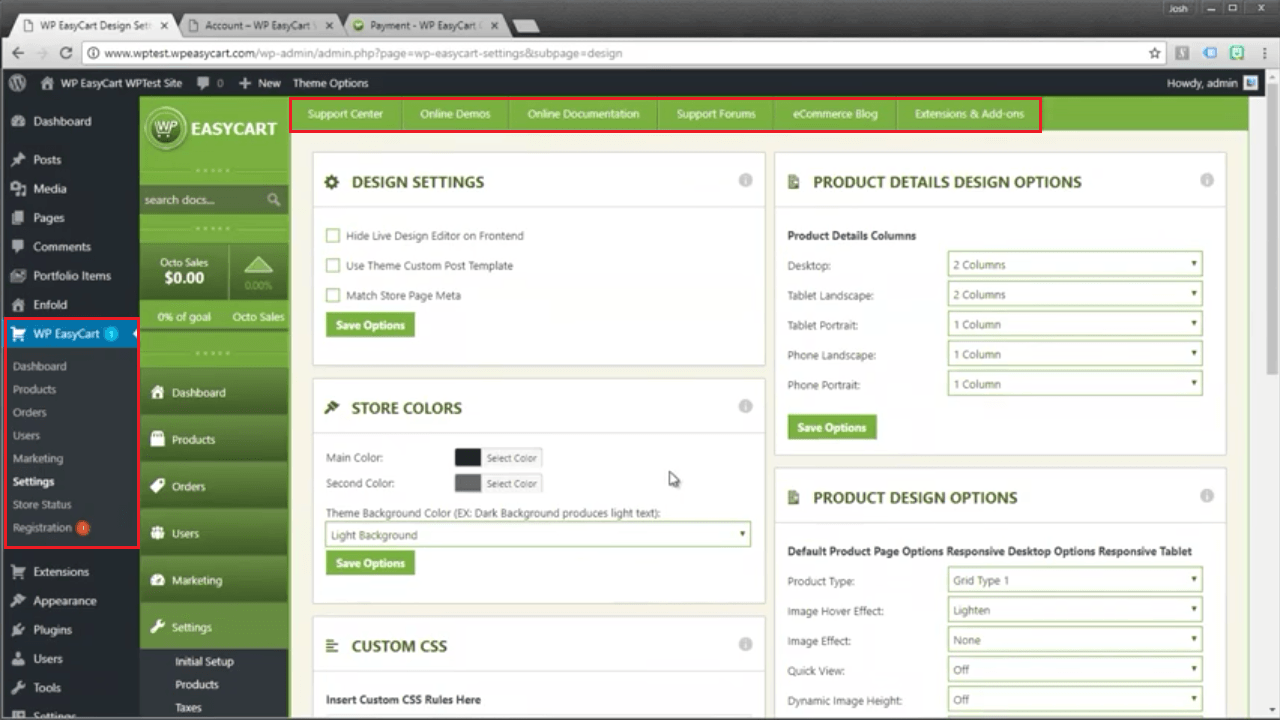This screenshot has height=720, width=1280.
Task: Switch to Payment - WP EasyCart browser tab
Action: click(x=424, y=25)
